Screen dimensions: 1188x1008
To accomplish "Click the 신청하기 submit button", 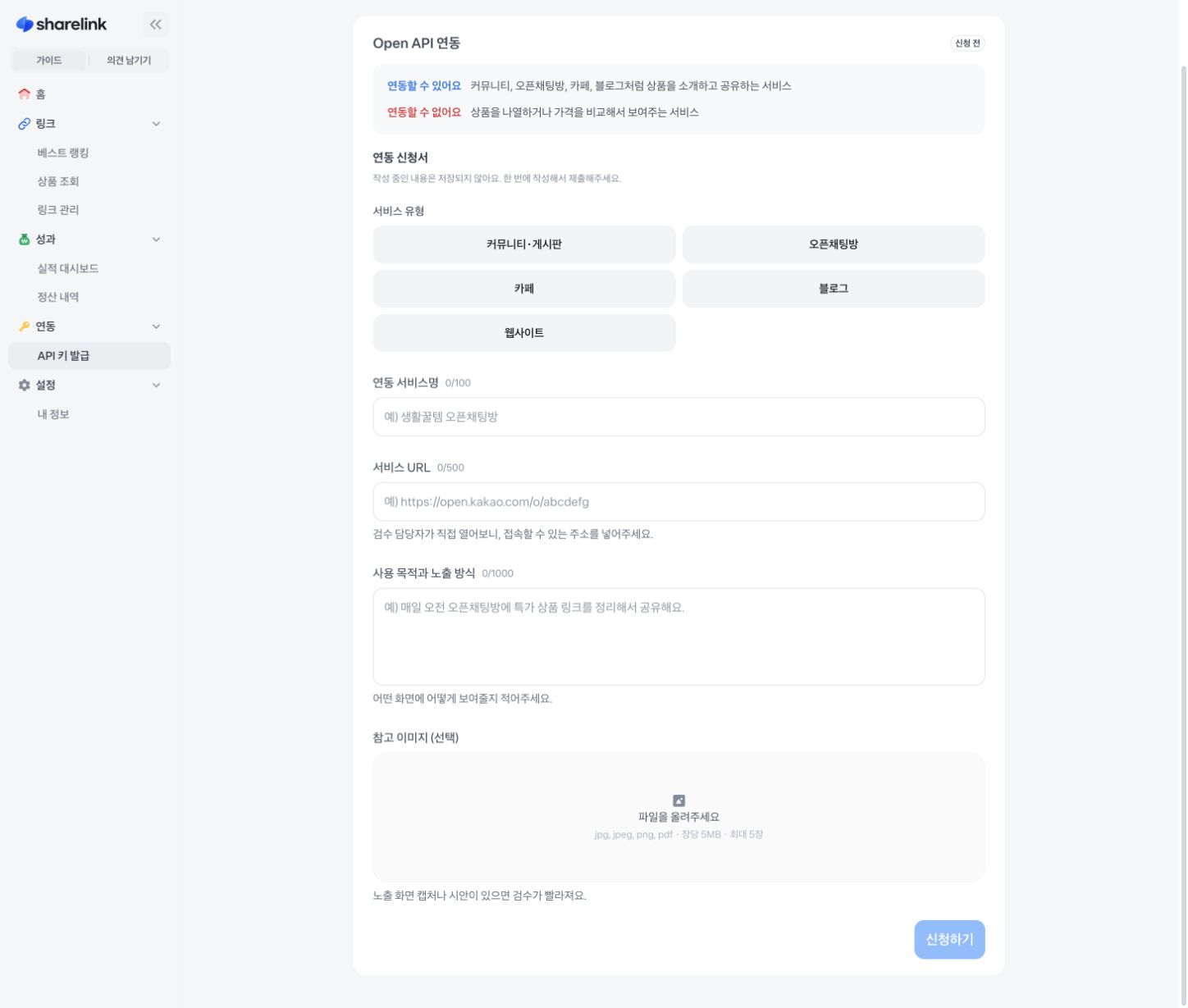I will click(949, 940).
